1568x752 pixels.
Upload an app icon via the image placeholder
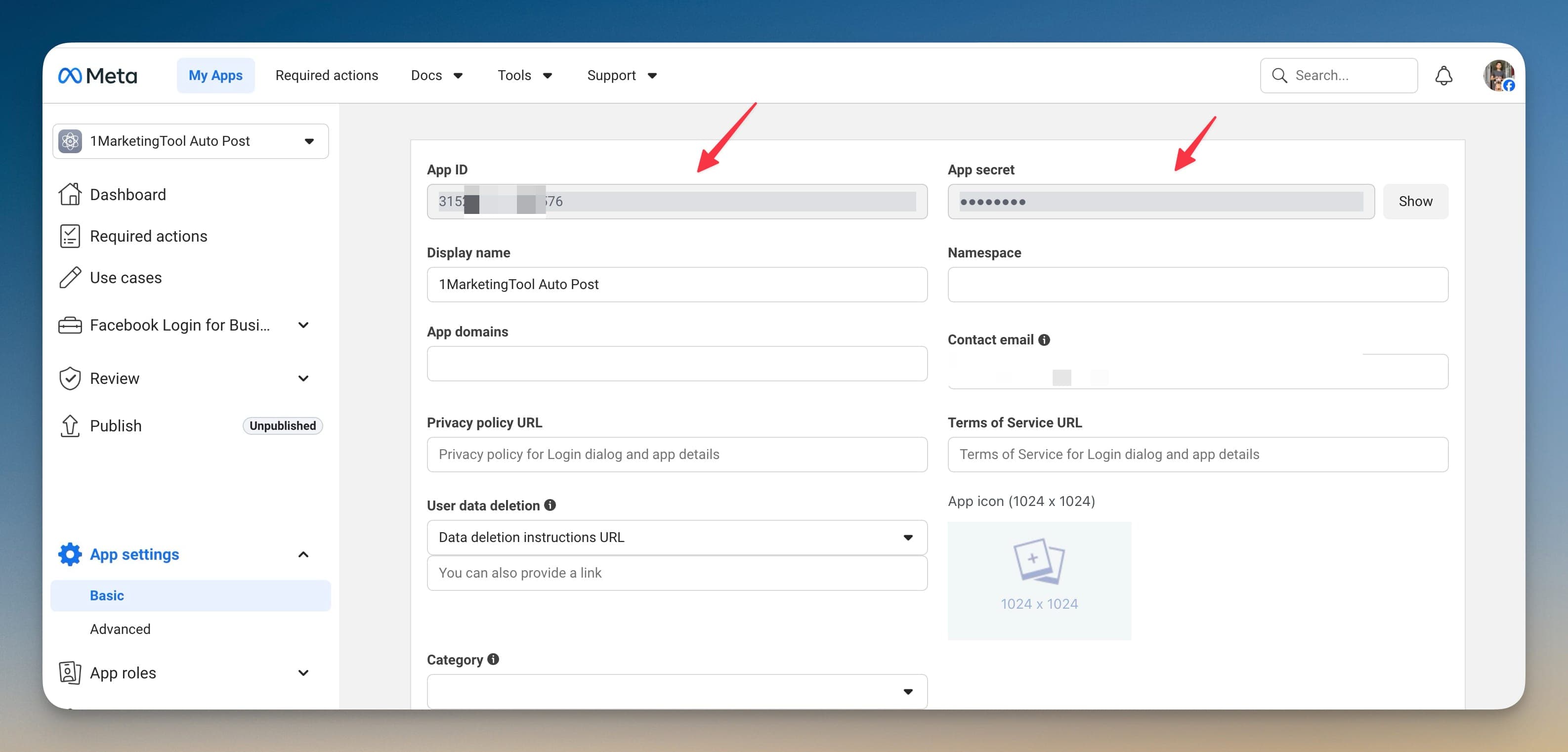coord(1039,581)
